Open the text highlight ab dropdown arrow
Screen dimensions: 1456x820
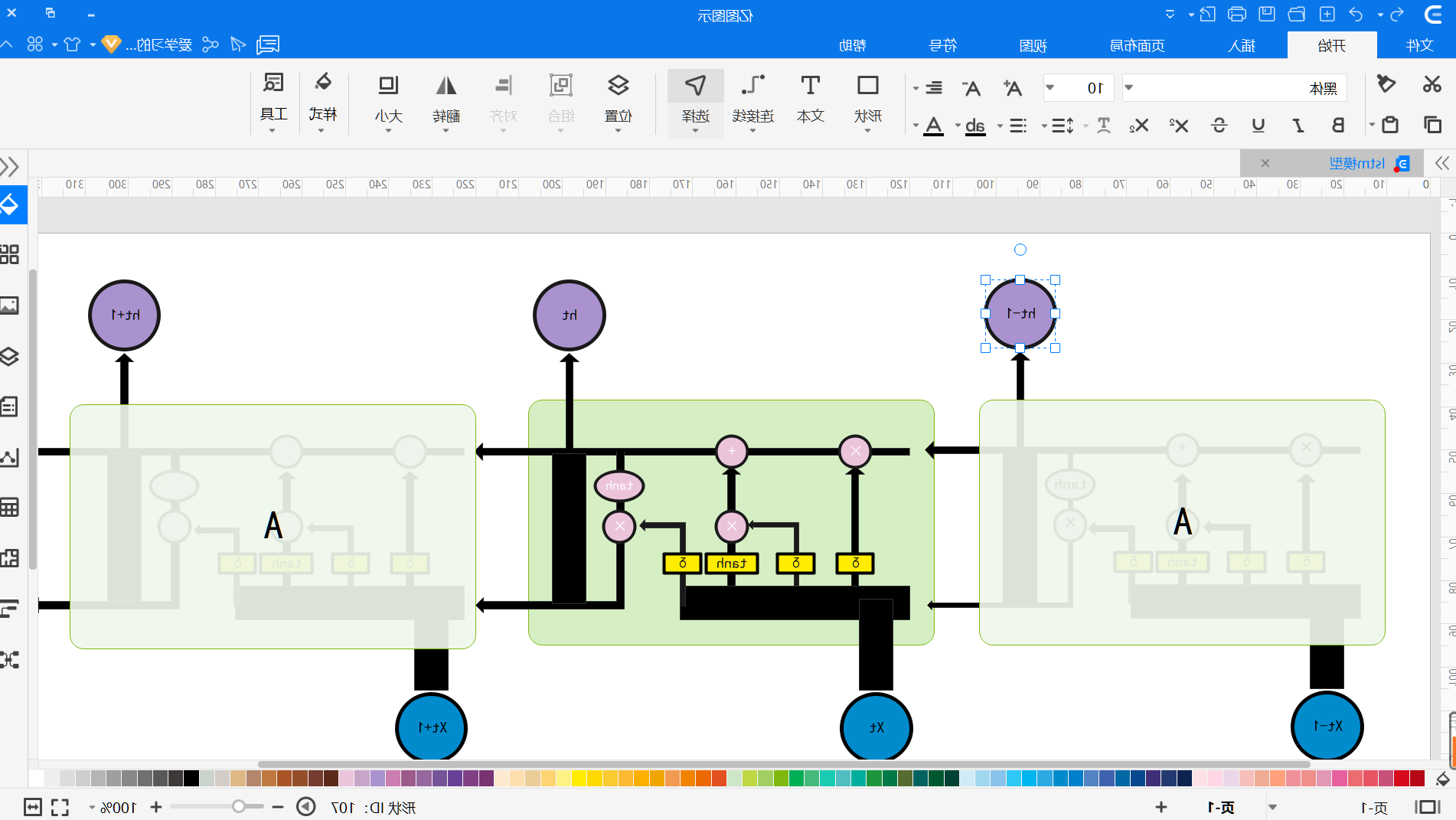pos(958,125)
